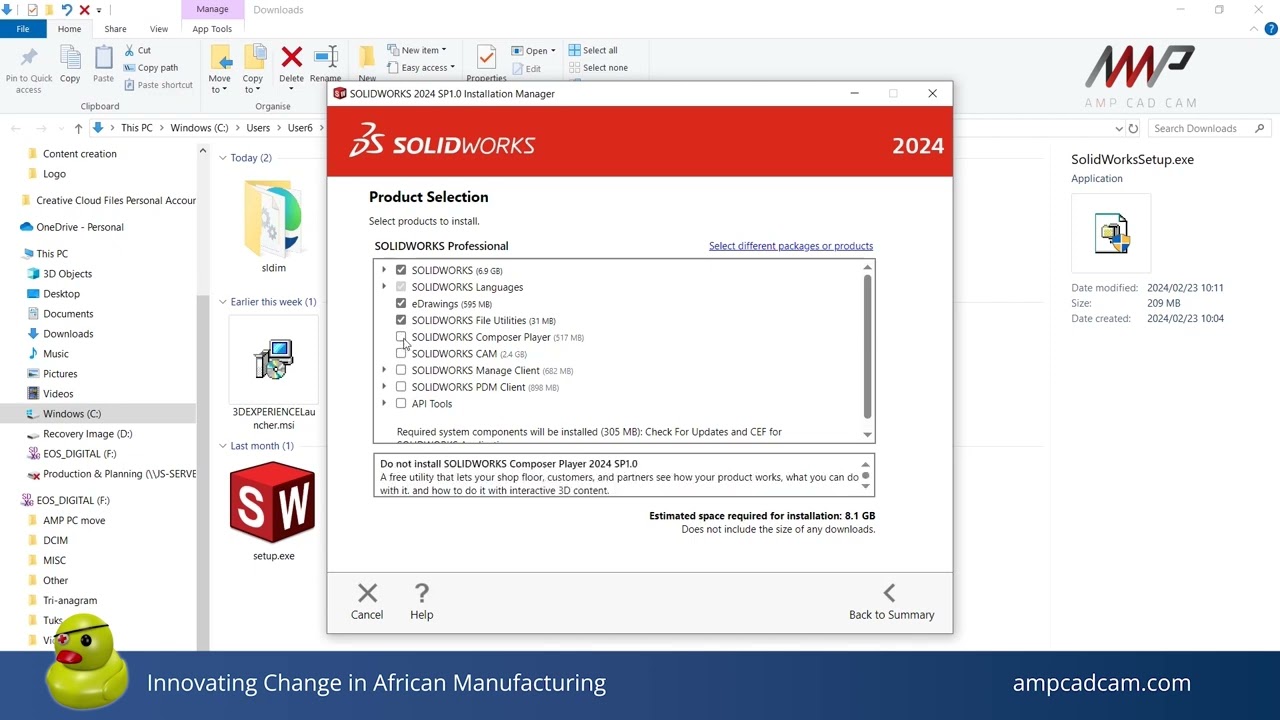Open the File tab
Viewport: 1280px width, 720px height.
(22, 29)
